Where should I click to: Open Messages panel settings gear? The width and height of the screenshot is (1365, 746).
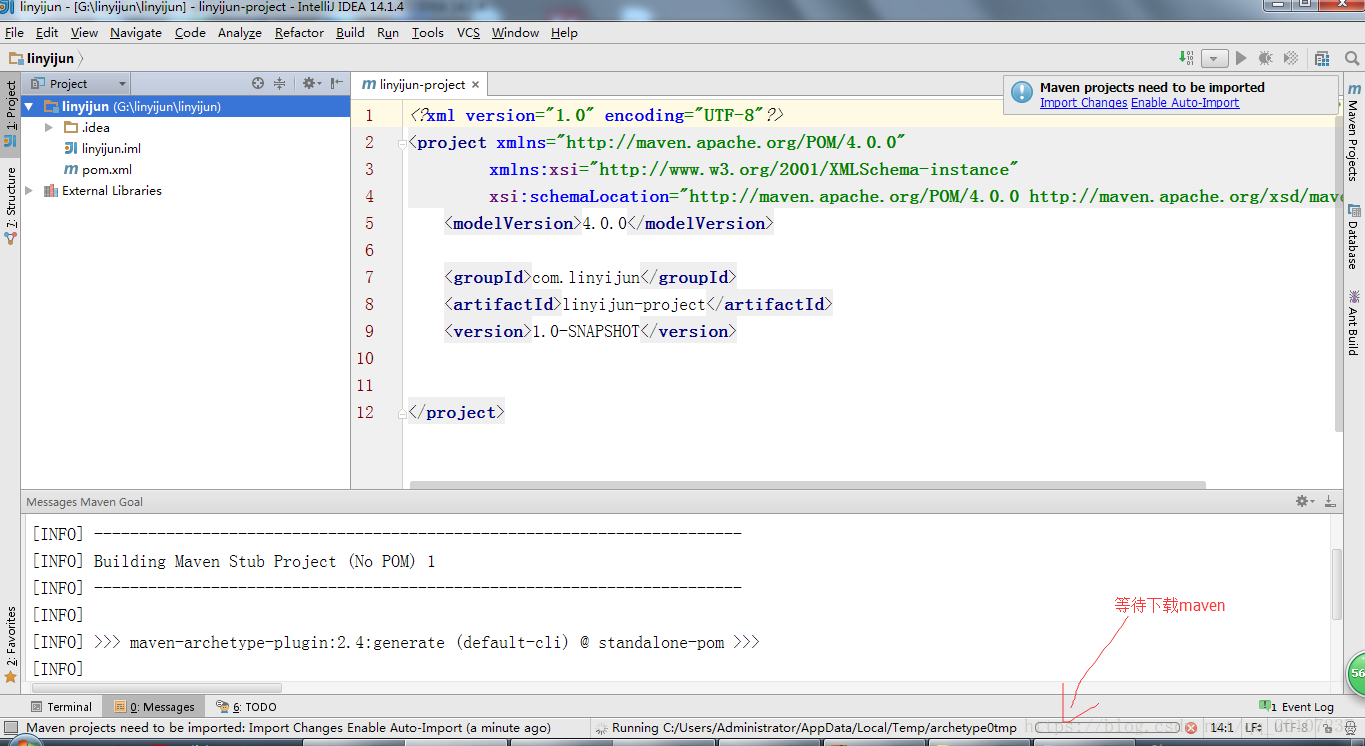pos(1304,501)
